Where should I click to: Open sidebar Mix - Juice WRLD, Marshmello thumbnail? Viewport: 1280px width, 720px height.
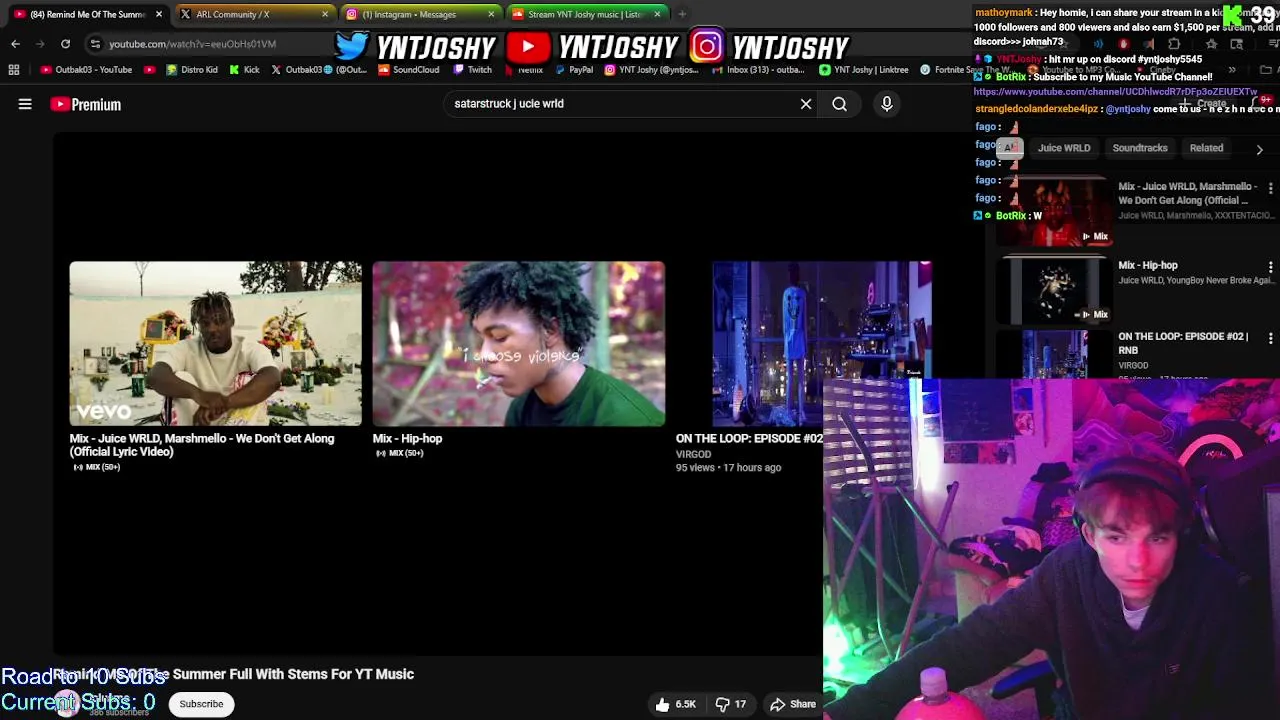(1055, 212)
